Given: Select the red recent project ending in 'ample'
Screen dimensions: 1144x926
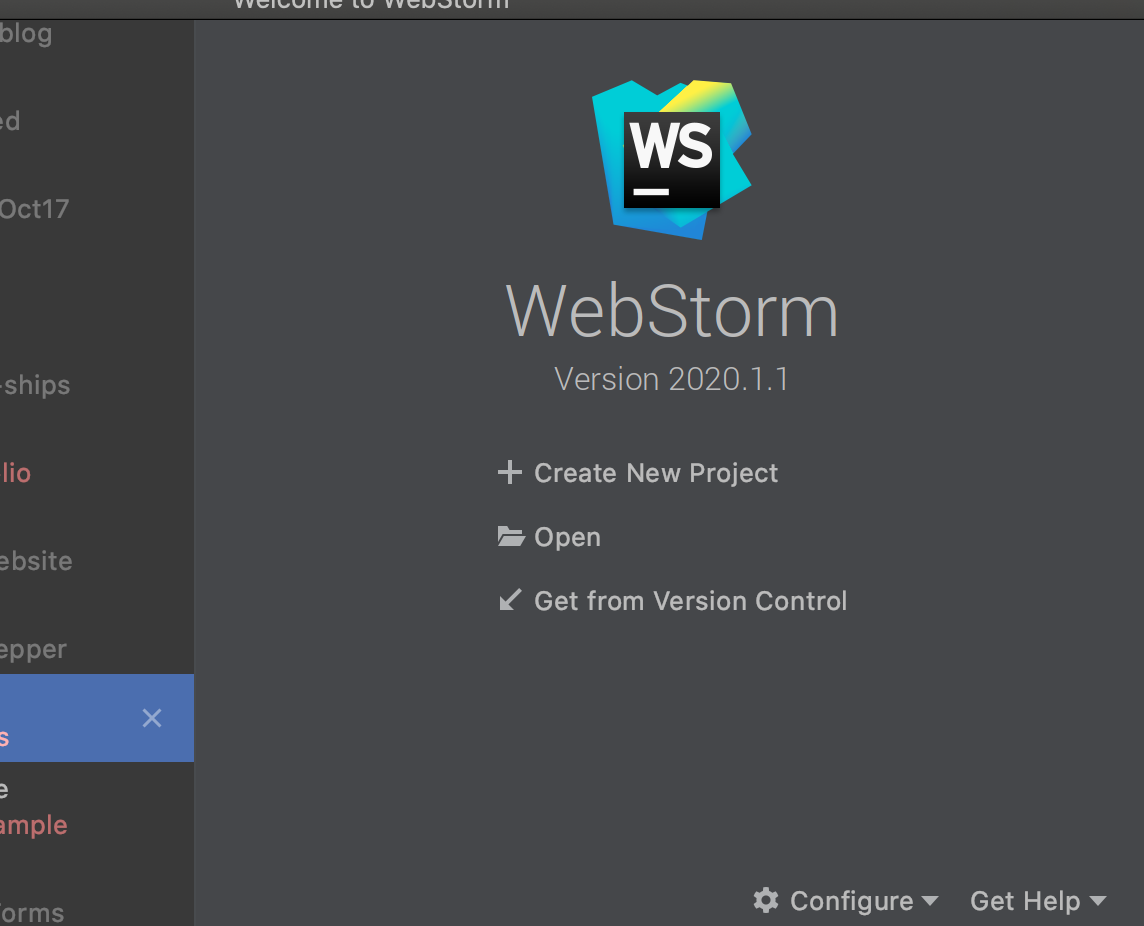Looking at the screenshot, I should [x=34, y=825].
